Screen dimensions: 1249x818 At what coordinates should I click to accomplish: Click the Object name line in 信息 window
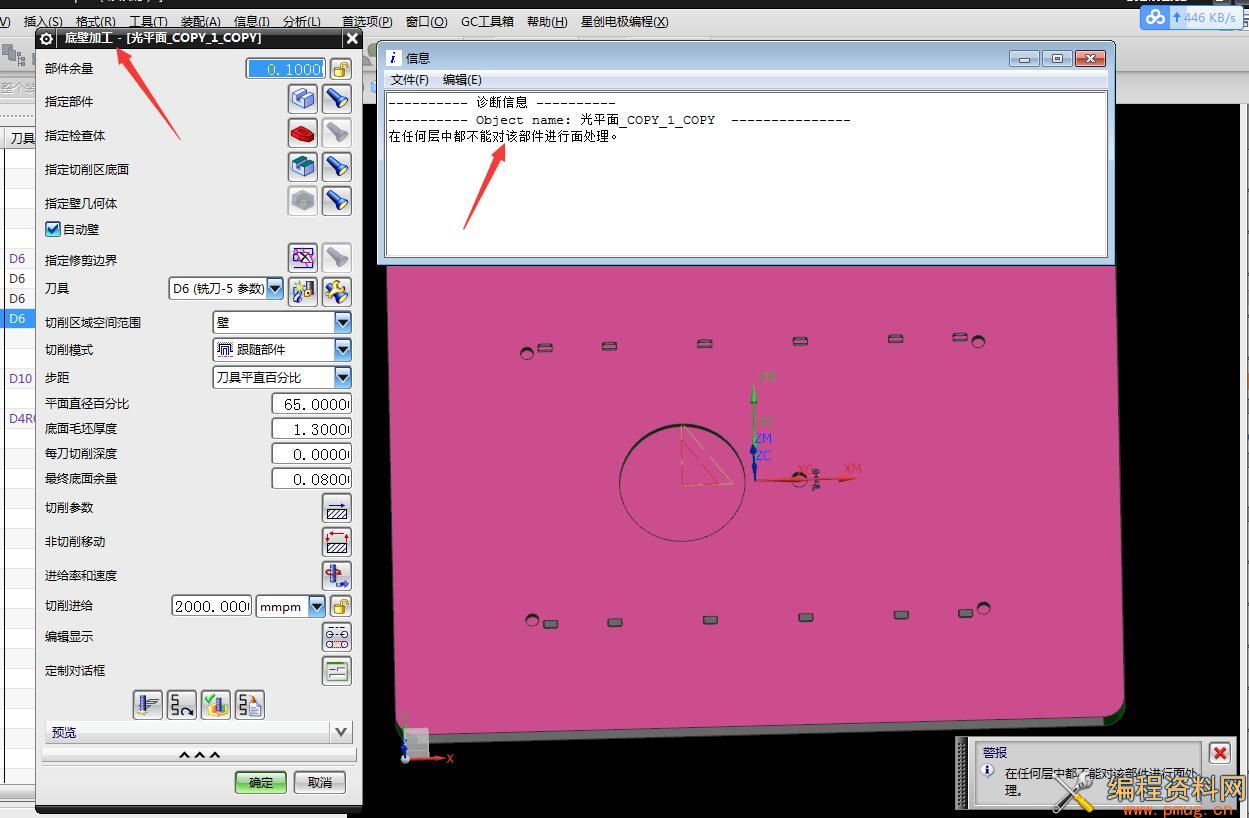(x=619, y=120)
